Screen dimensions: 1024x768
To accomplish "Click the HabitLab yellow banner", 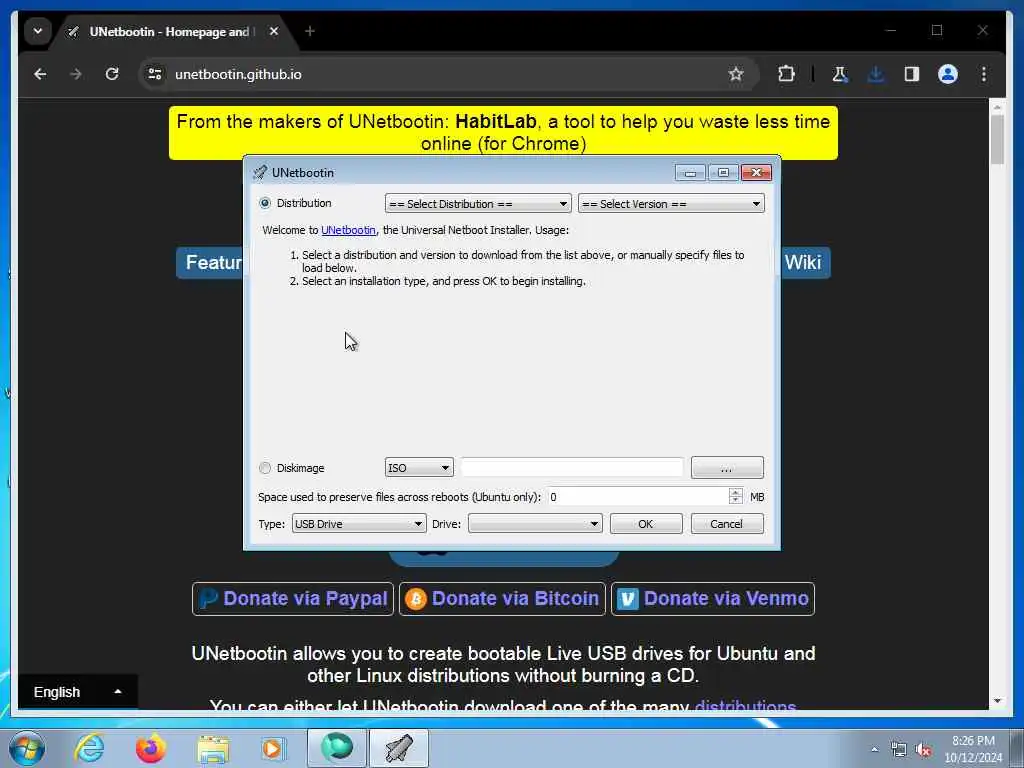I will [503, 133].
